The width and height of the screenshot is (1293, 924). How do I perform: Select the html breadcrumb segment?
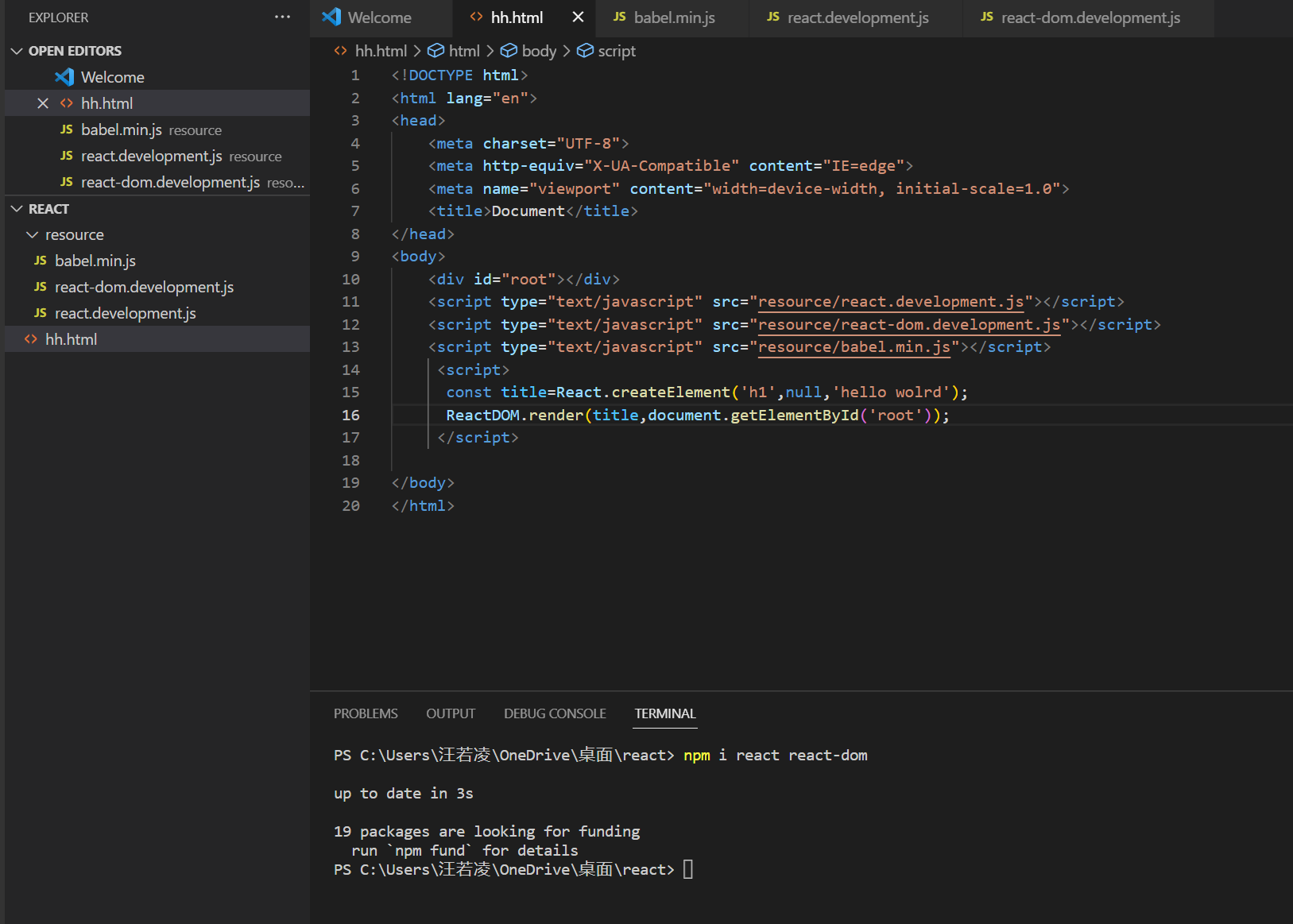pos(464,51)
